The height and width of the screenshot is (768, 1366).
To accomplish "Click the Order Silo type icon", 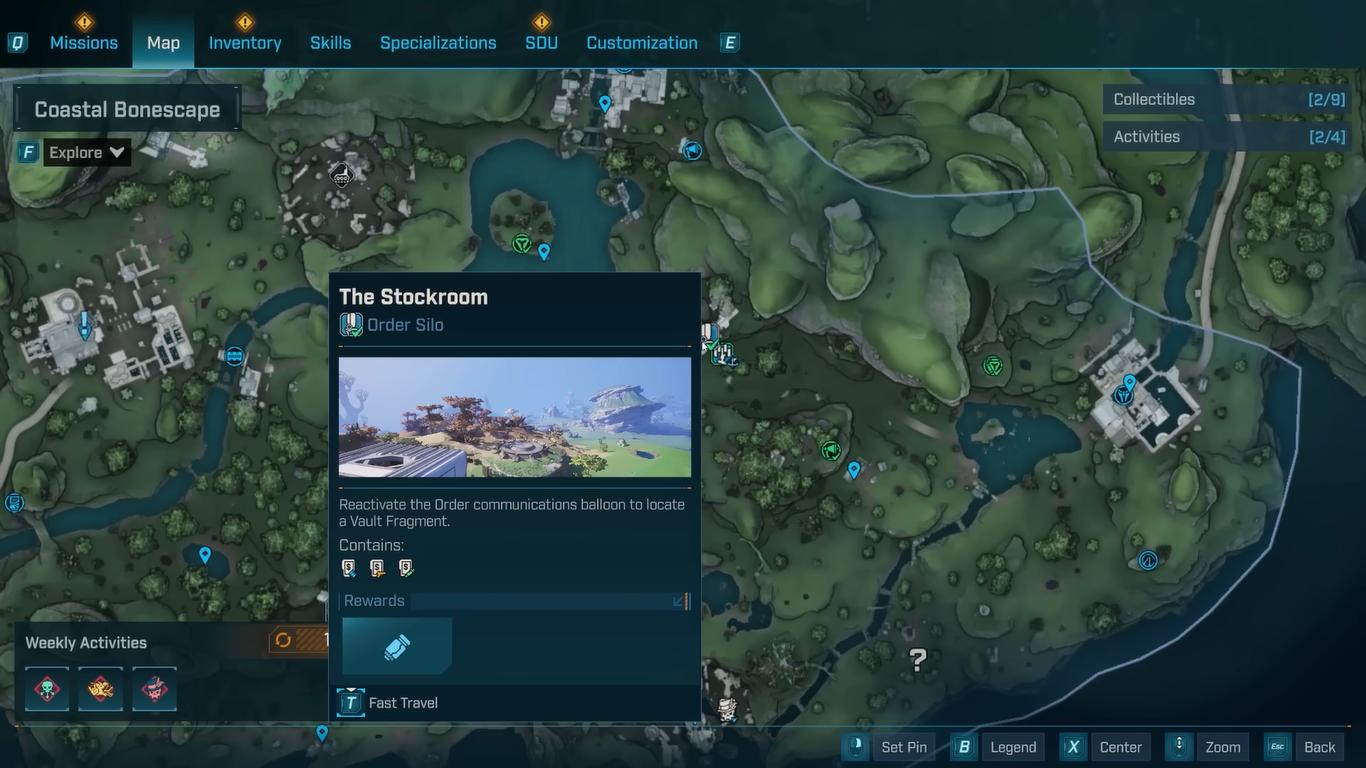I will [x=351, y=324].
